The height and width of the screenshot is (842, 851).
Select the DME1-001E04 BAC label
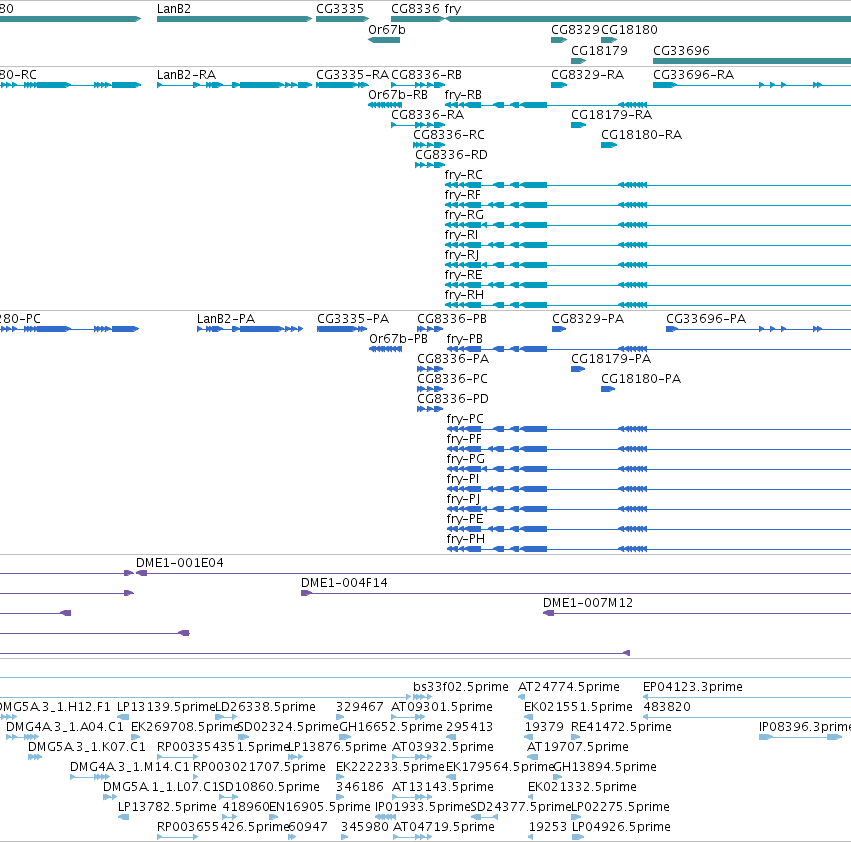(x=180, y=563)
